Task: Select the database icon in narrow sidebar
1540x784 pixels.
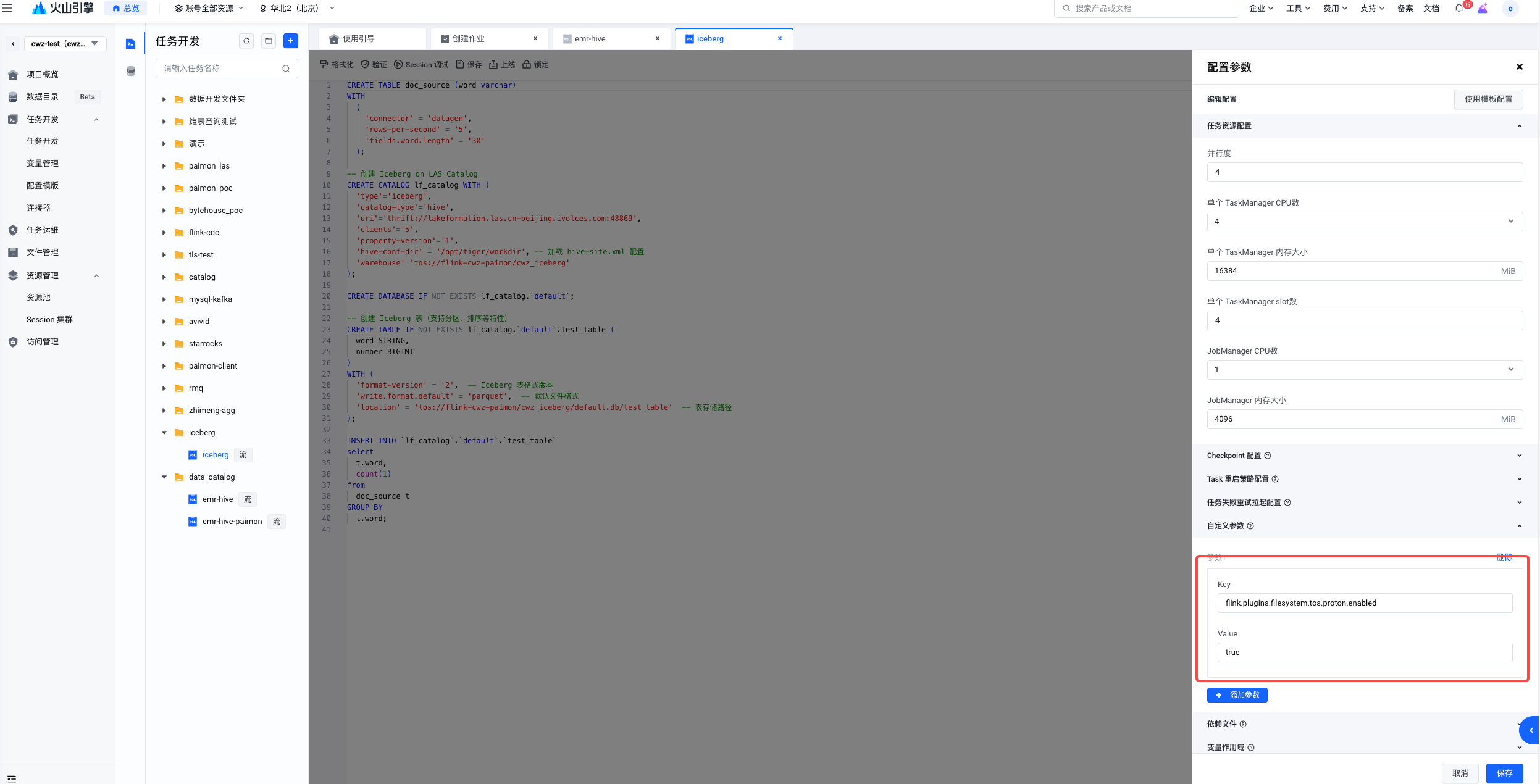Action: point(130,71)
